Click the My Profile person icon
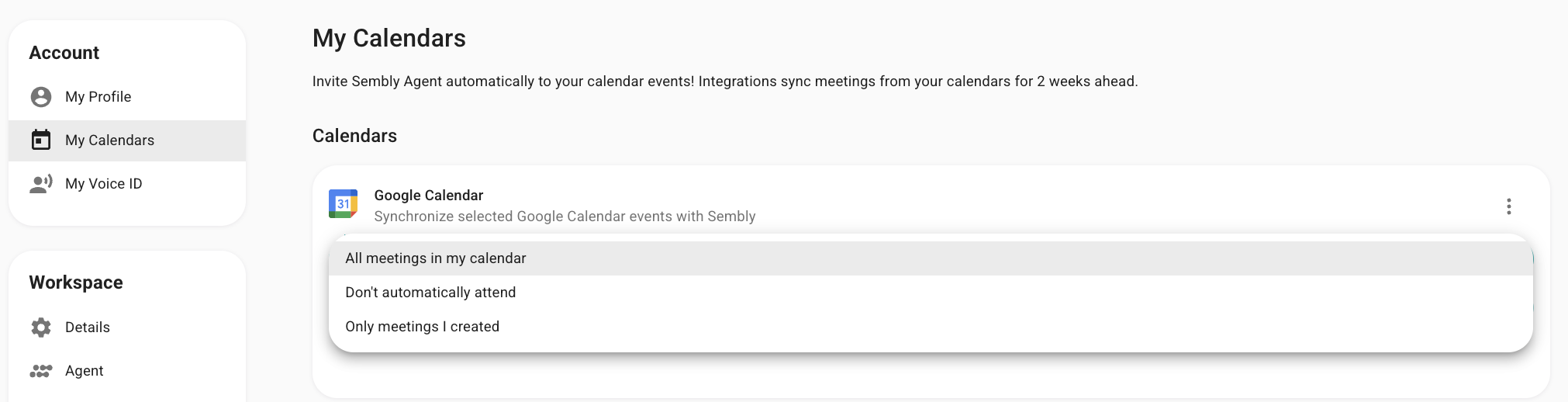This screenshot has height=402, width=1568. pyautogui.click(x=41, y=97)
